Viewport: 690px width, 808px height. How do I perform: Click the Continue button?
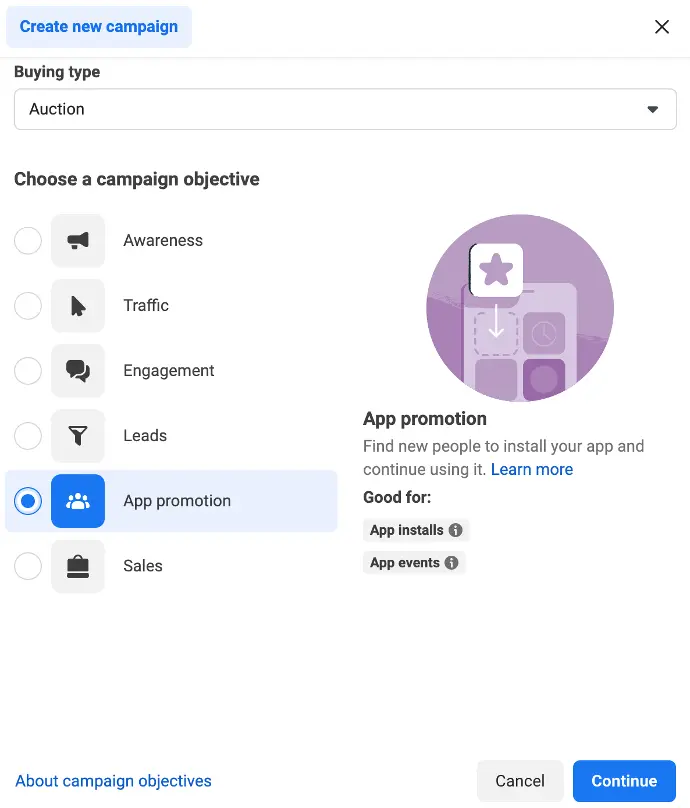click(x=624, y=781)
